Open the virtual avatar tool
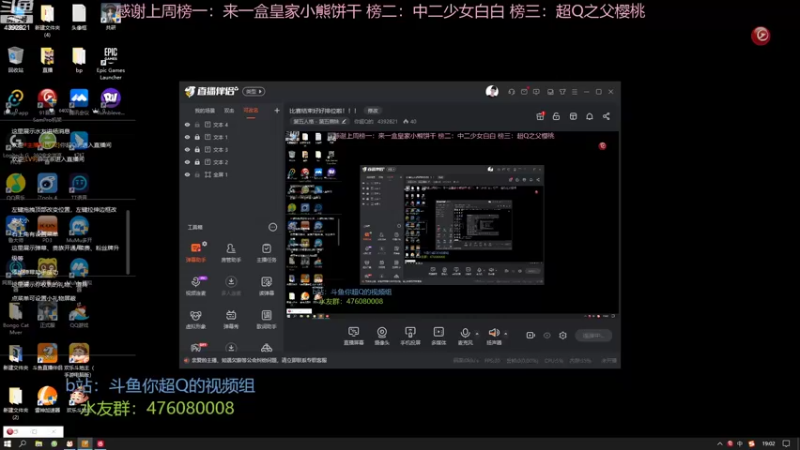 196,319
